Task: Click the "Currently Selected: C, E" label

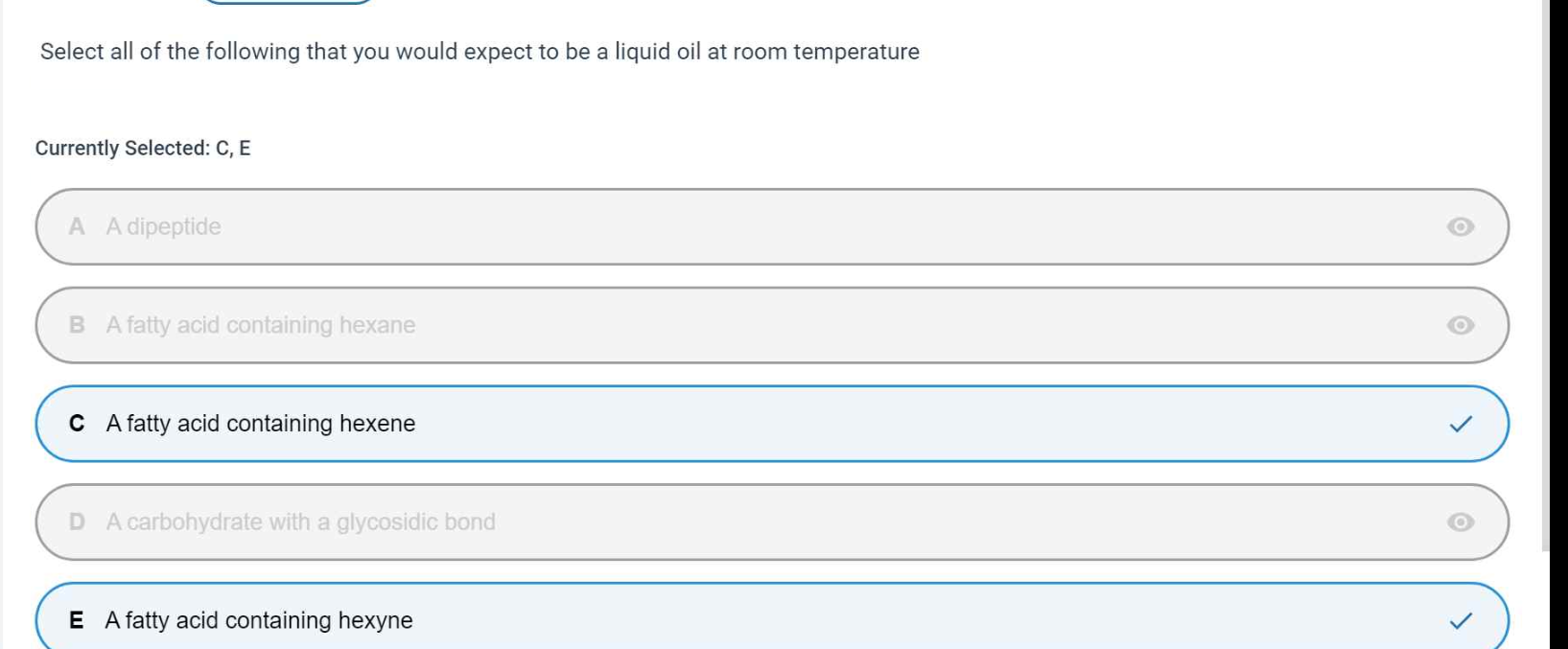Action: tap(143, 149)
